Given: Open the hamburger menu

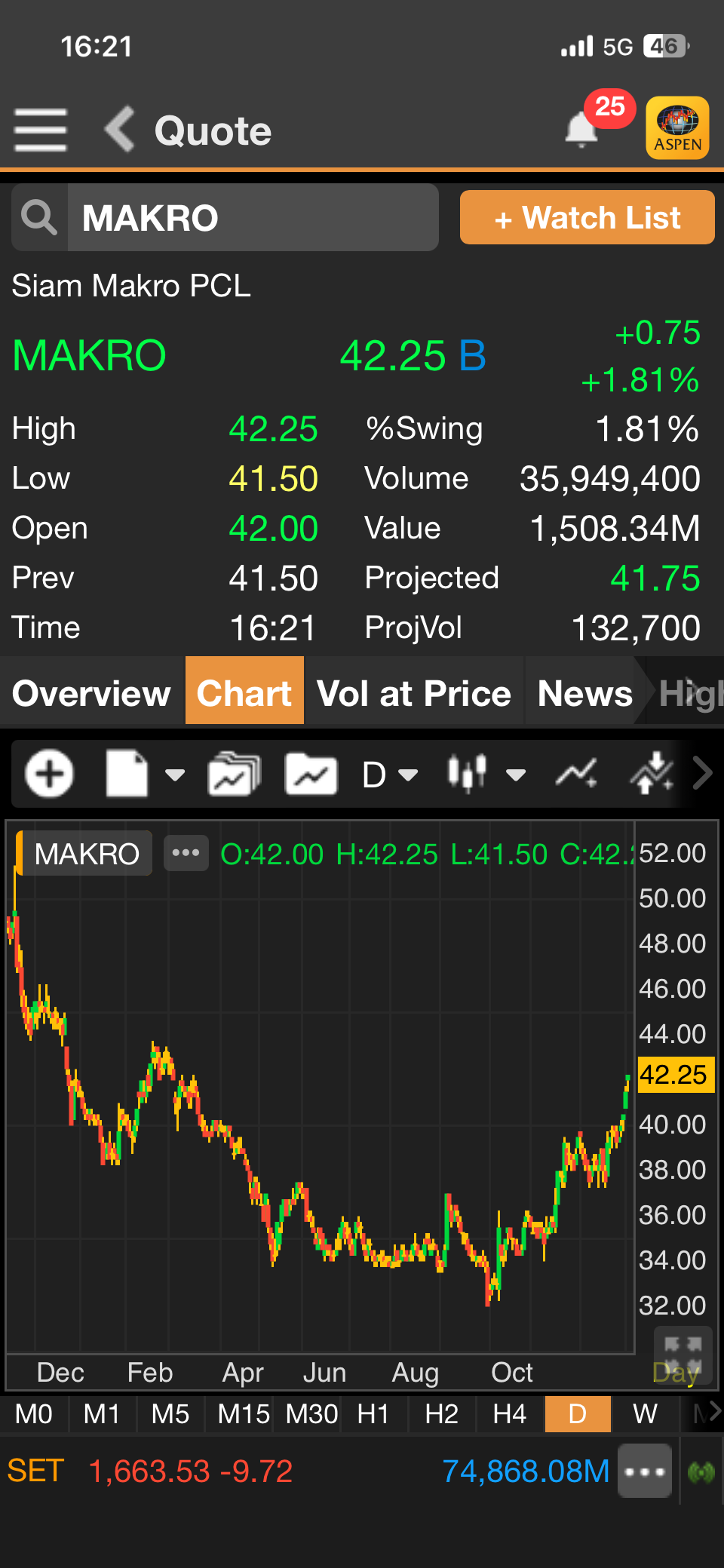Looking at the screenshot, I should click(41, 130).
